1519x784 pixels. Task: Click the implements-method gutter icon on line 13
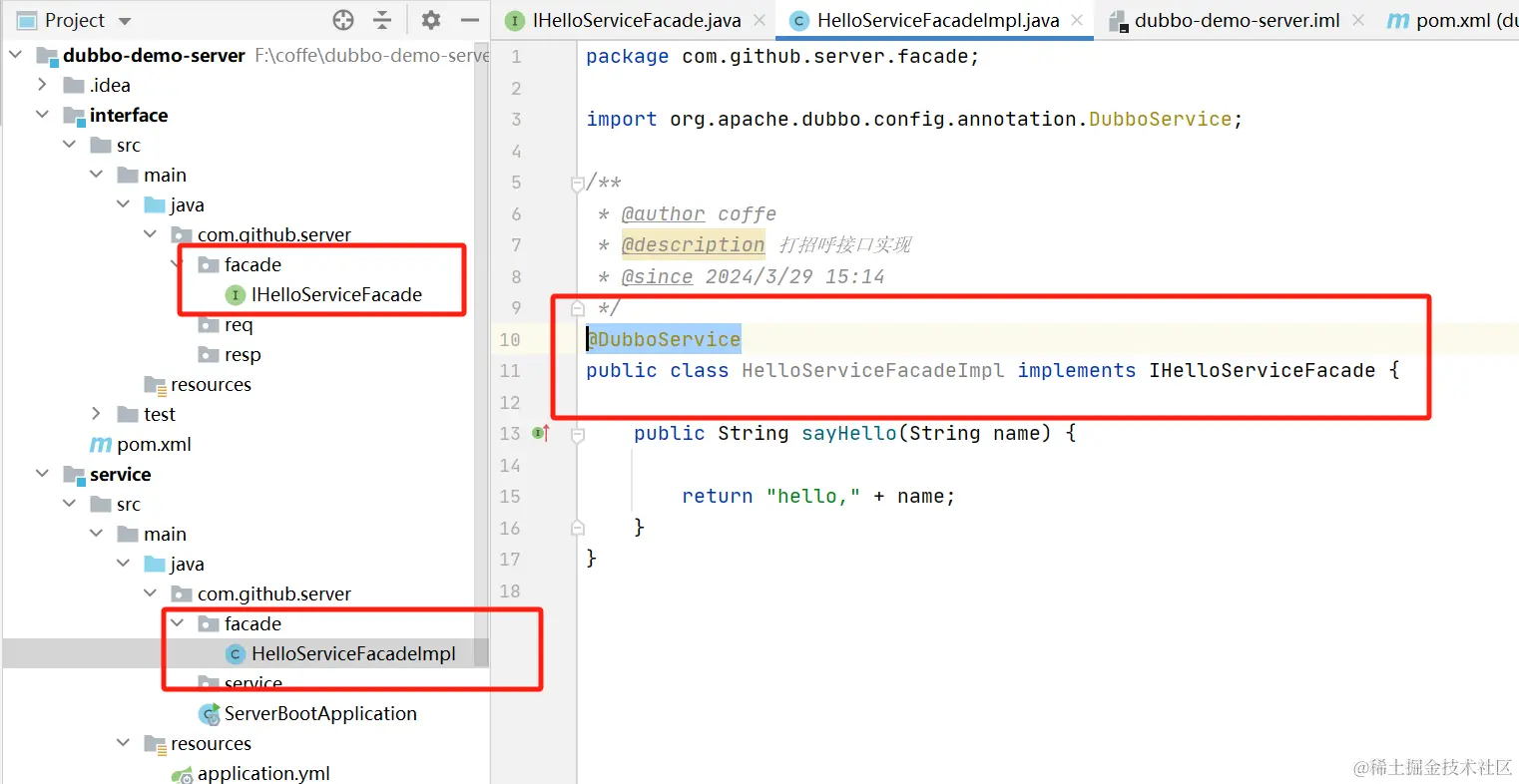point(541,433)
